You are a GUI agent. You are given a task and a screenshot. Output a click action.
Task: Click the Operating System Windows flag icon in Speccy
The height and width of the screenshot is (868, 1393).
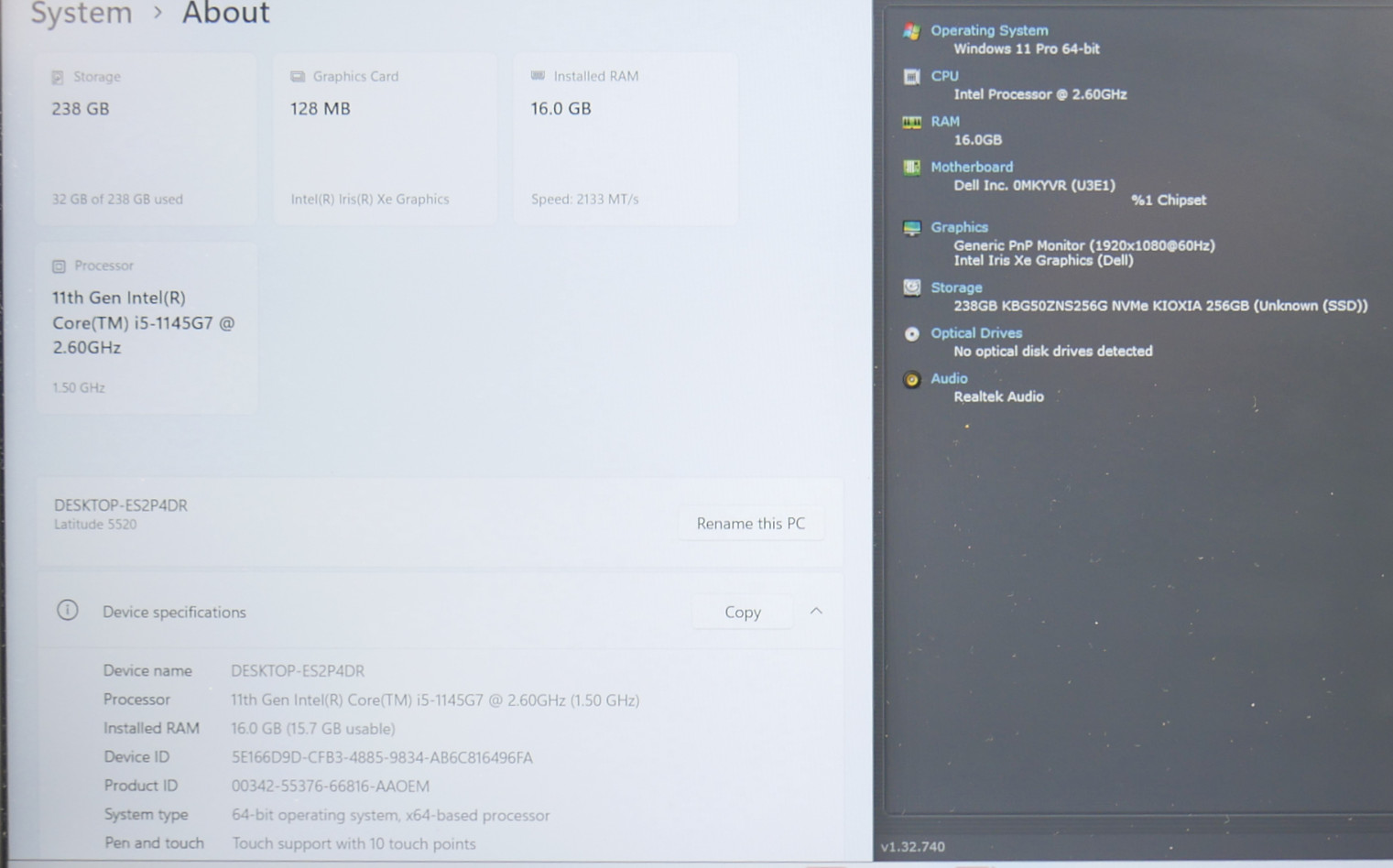[x=911, y=32]
